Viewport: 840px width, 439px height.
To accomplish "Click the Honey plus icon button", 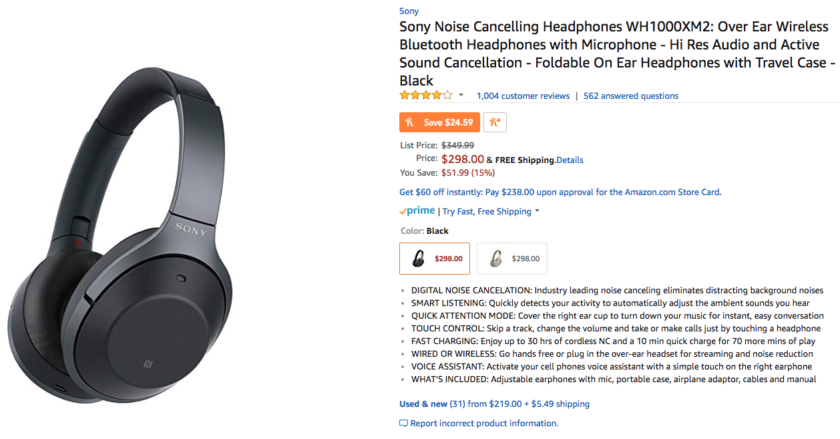I will [x=494, y=122].
